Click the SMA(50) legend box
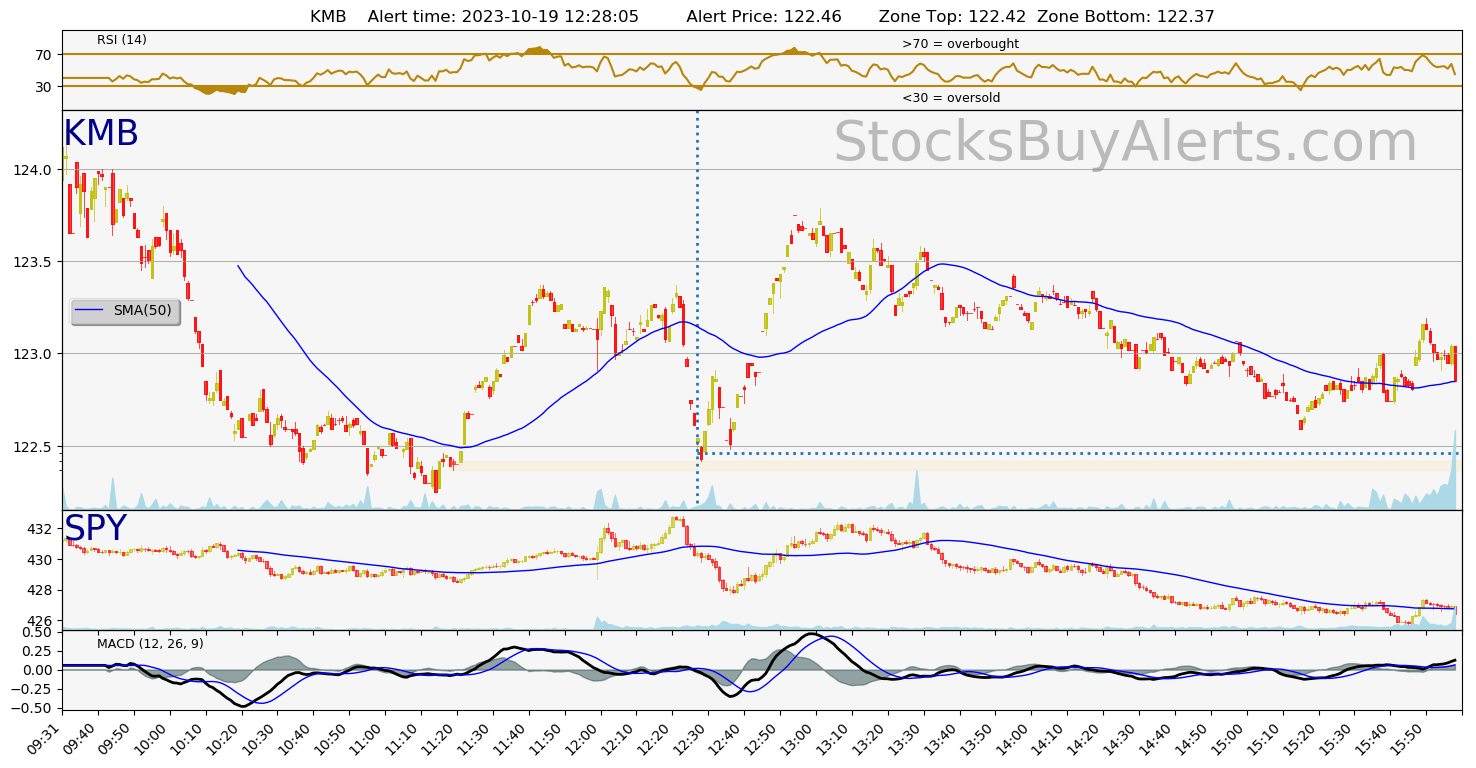This screenshot has width=1476, height=768. pos(125,311)
